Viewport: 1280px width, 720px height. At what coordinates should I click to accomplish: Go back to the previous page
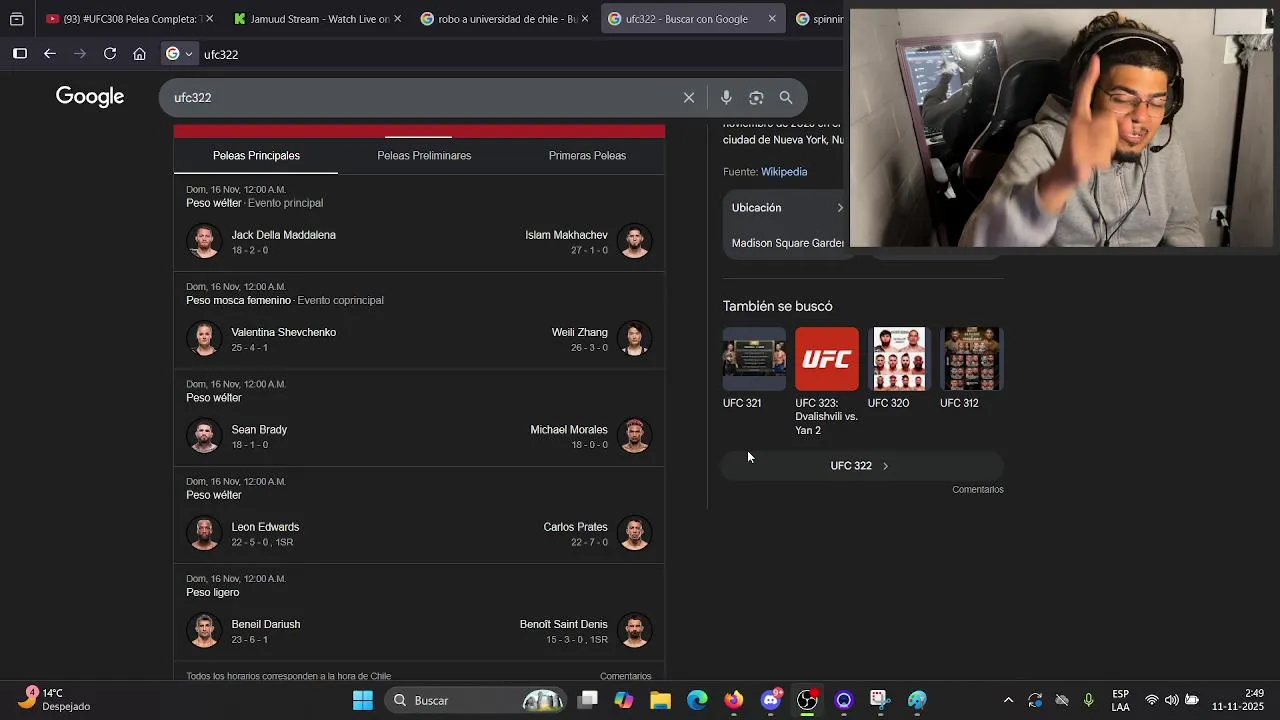point(50,54)
